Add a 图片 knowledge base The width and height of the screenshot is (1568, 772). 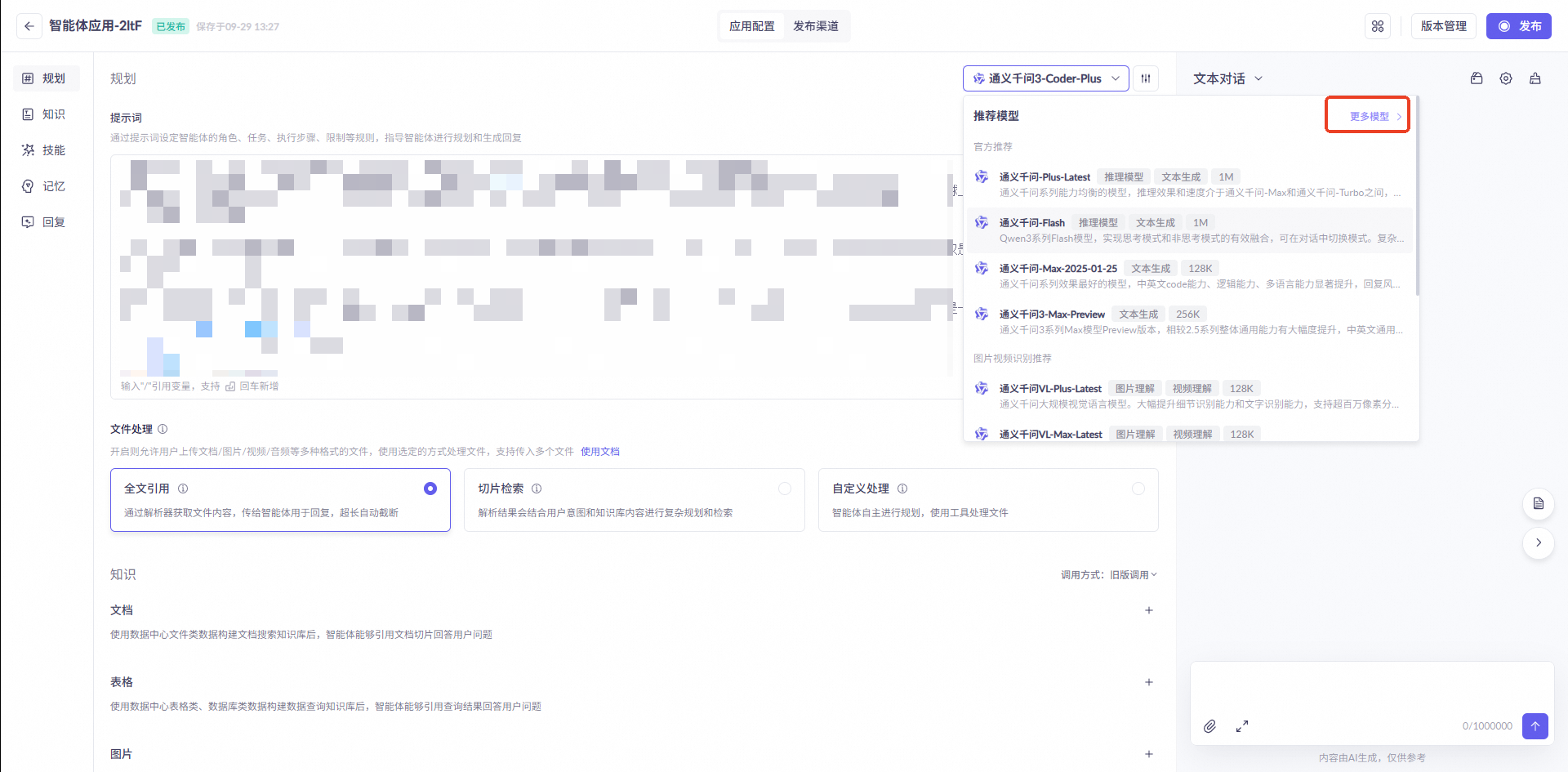click(1149, 754)
